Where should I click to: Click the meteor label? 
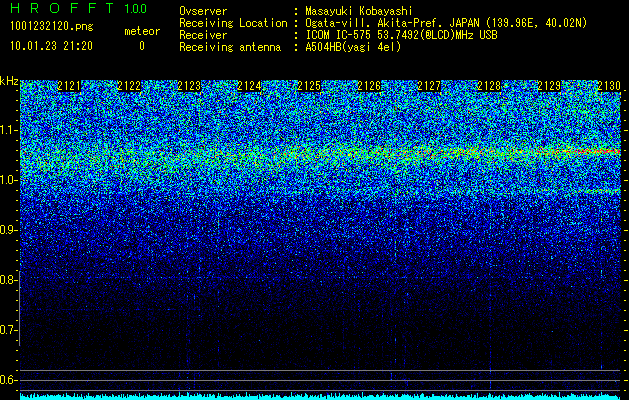pyautogui.click(x=142, y=31)
